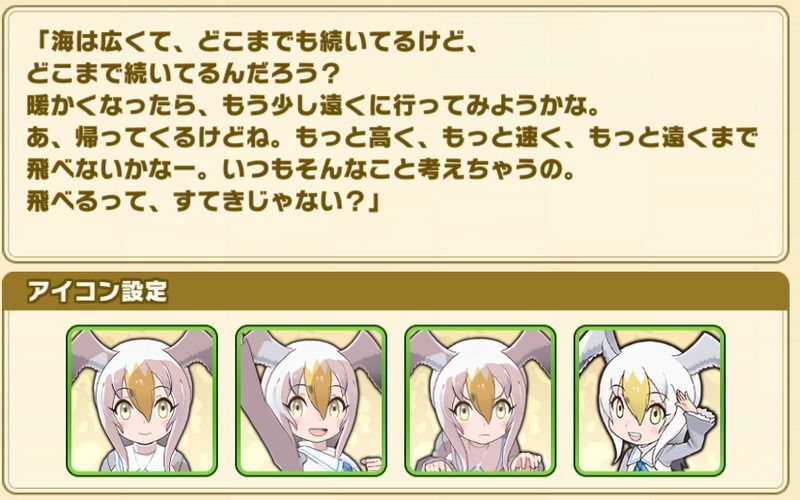Choose the icon with raised arm cheering

(x=311, y=401)
